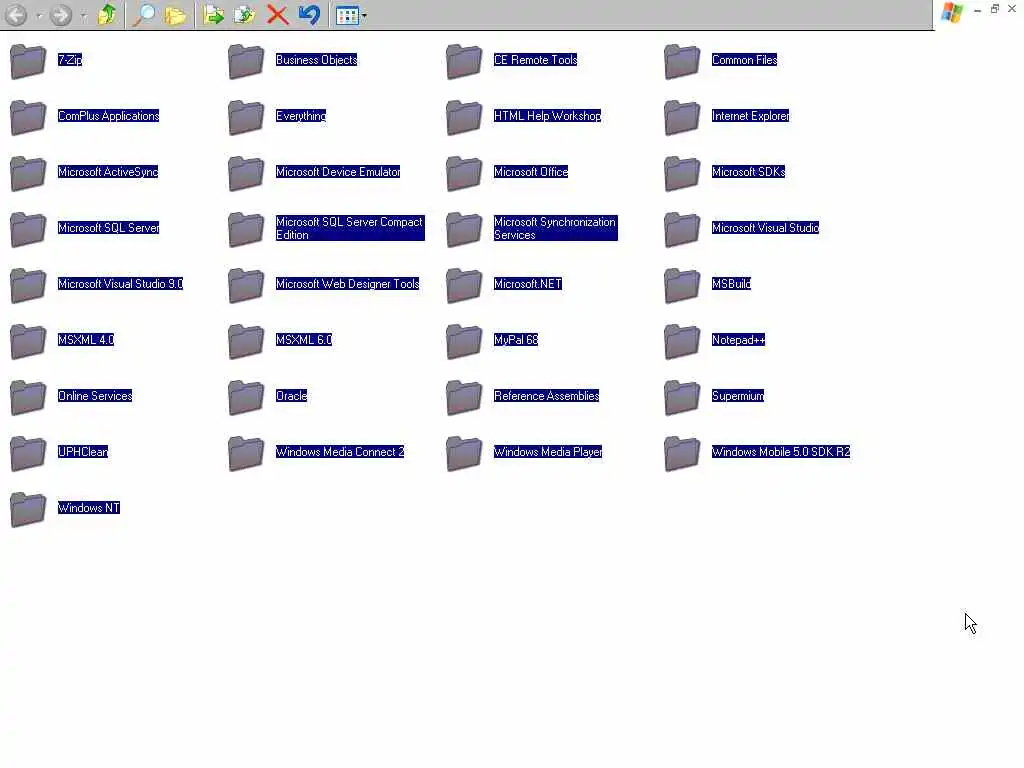
Task: Click the 'Reference Assemblies' folder name
Action: tap(547, 396)
